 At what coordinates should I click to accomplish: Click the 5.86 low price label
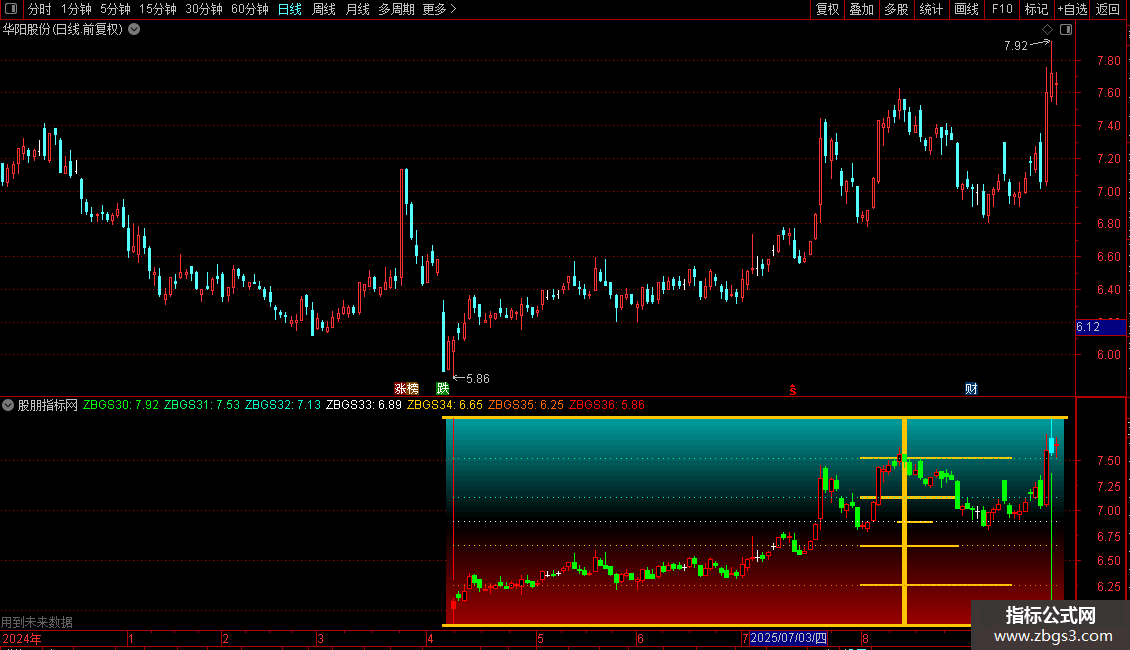pyautogui.click(x=478, y=378)
